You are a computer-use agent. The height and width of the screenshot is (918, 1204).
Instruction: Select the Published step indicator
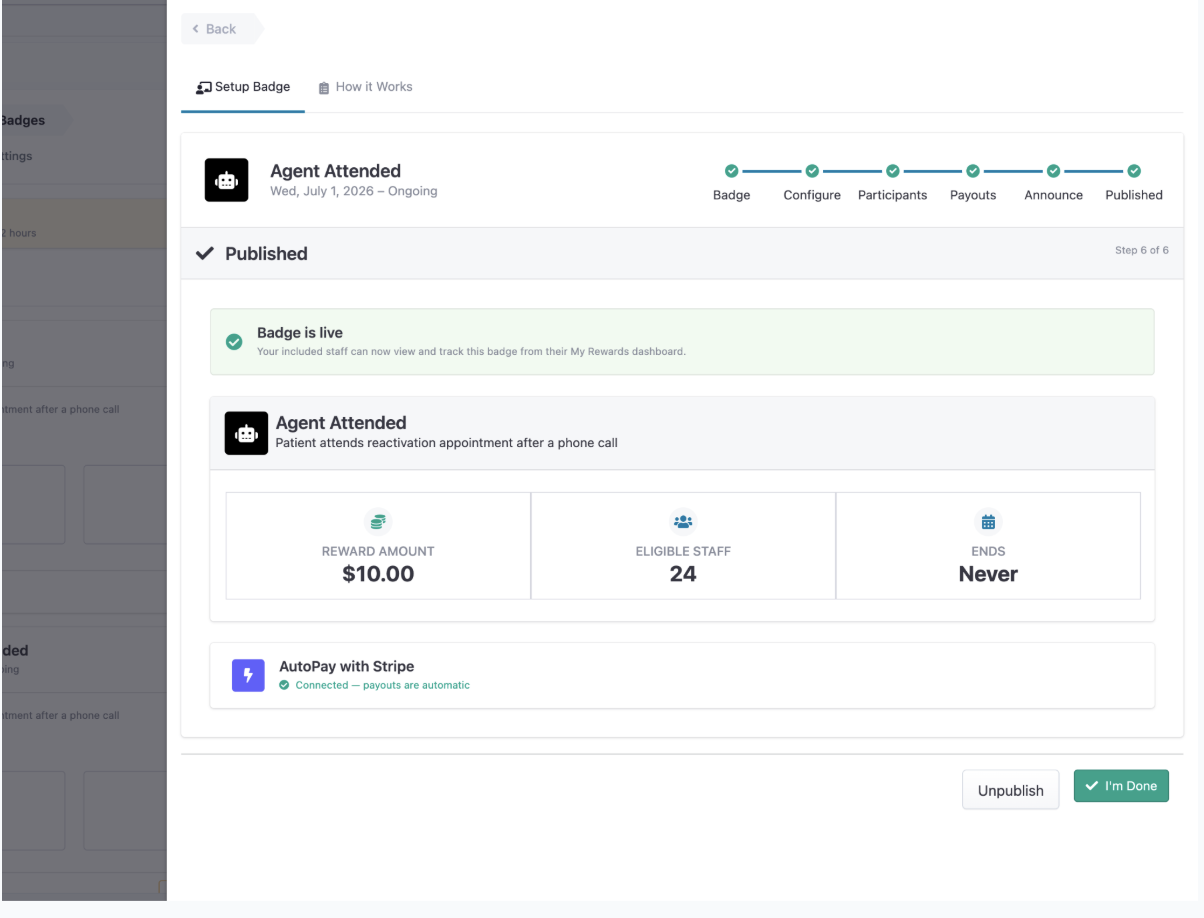(1134, 171)
